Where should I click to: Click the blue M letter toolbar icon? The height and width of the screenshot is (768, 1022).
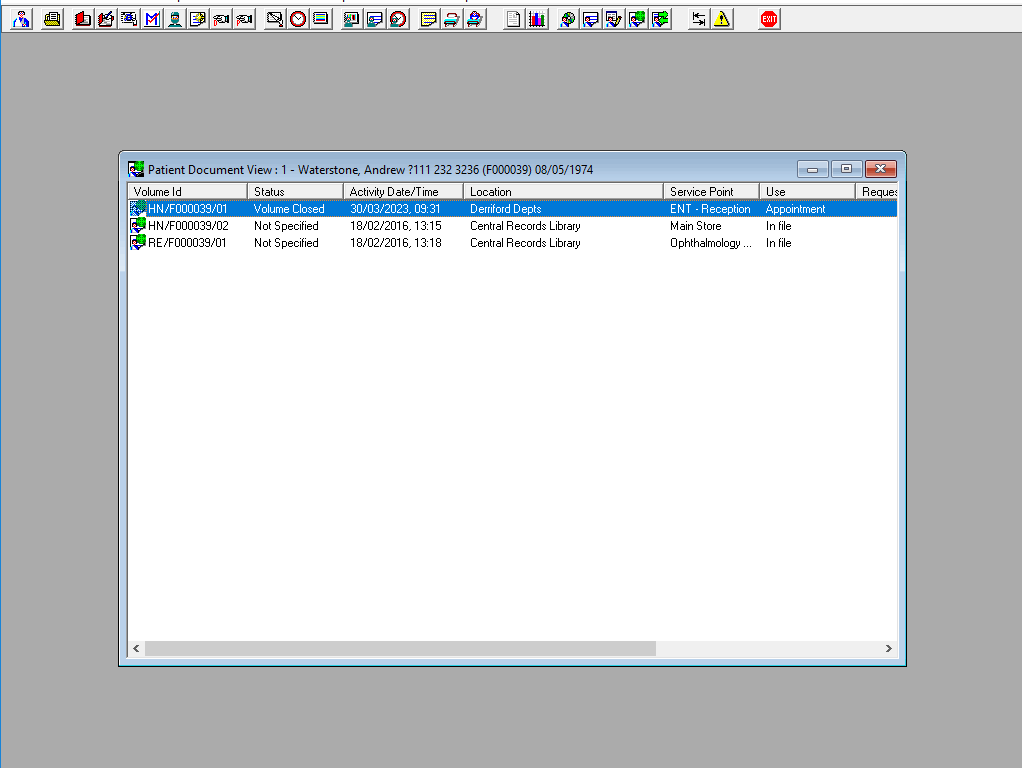pyautogui.click(x=152, y=19)
